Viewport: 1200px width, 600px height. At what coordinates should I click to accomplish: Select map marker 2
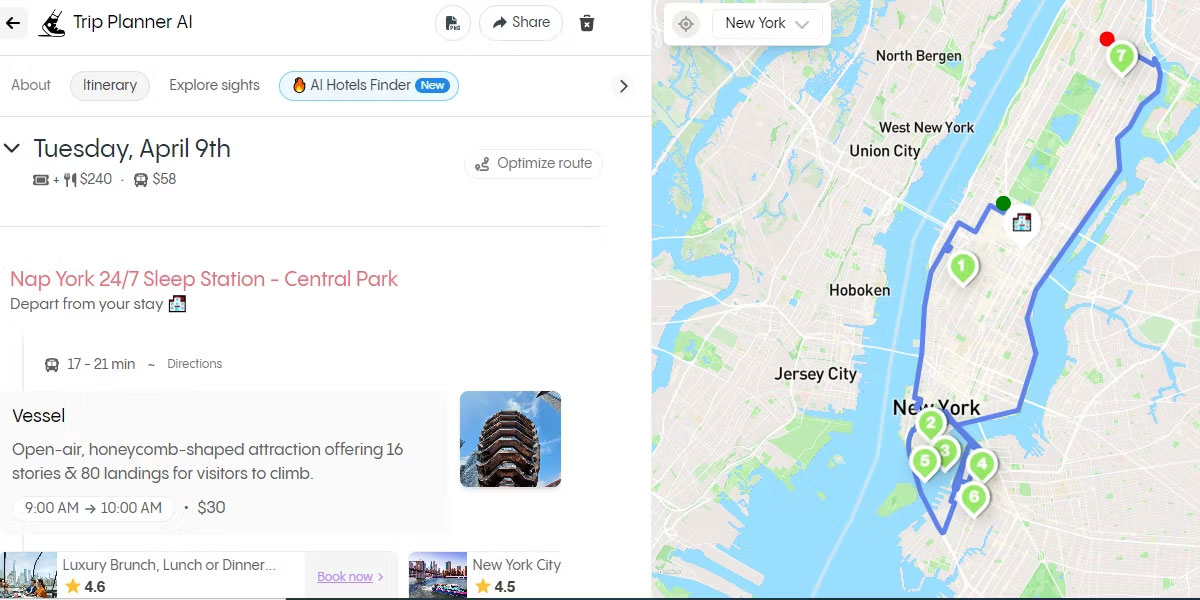coord(930,424)
